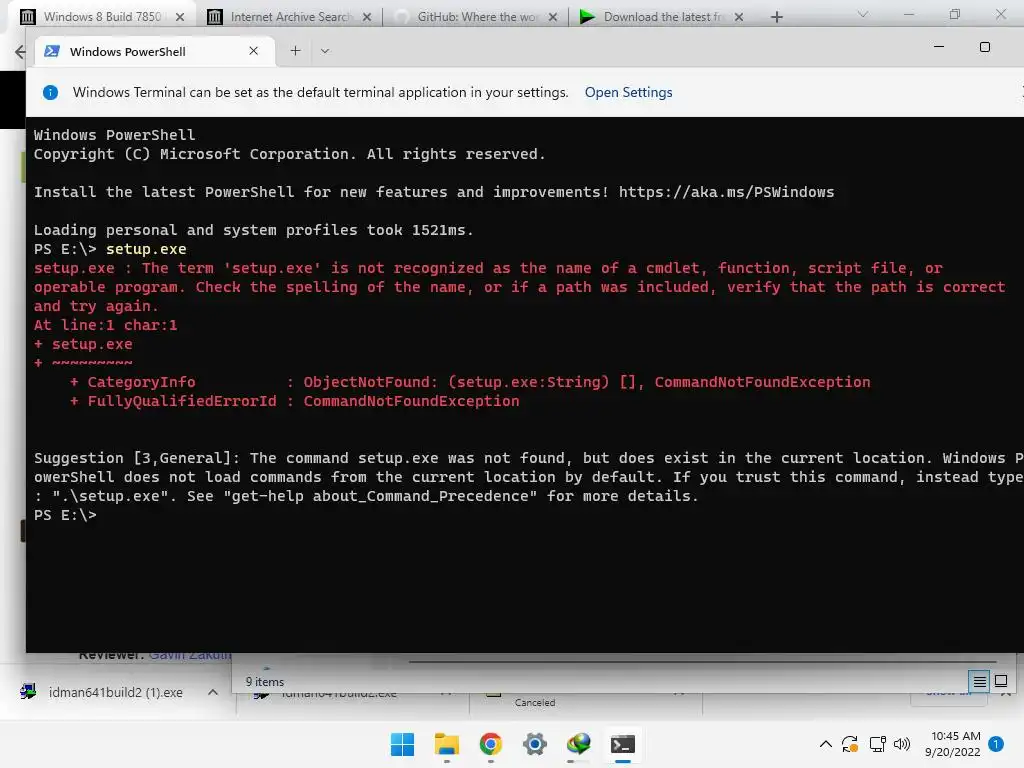Click the https://aka.ms/PSWindows URL text
Image resolution: width=1024 pixels, height=768 pixels.
click(726, 192)
